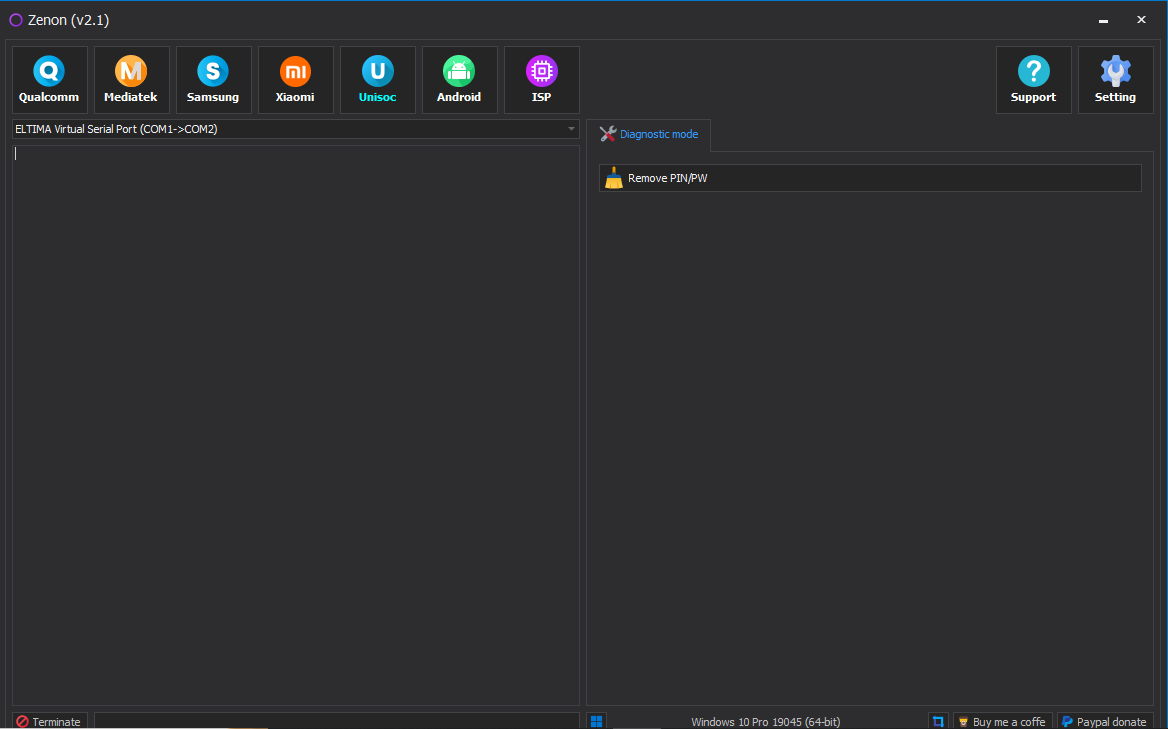Click inside the log output text area

pos(296,425)
